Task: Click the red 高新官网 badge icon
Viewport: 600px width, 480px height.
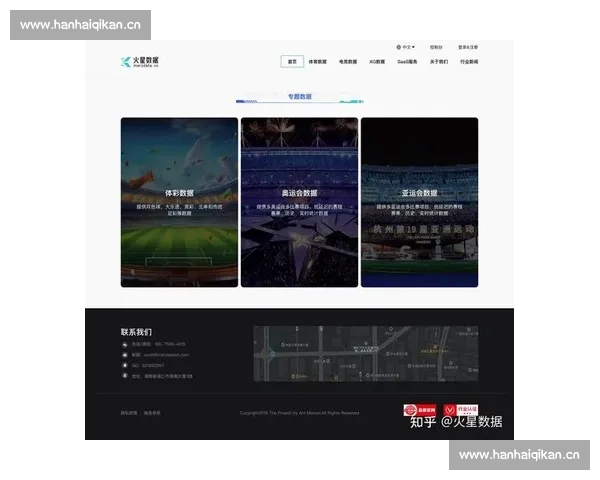Action: [x=412, y=411]
